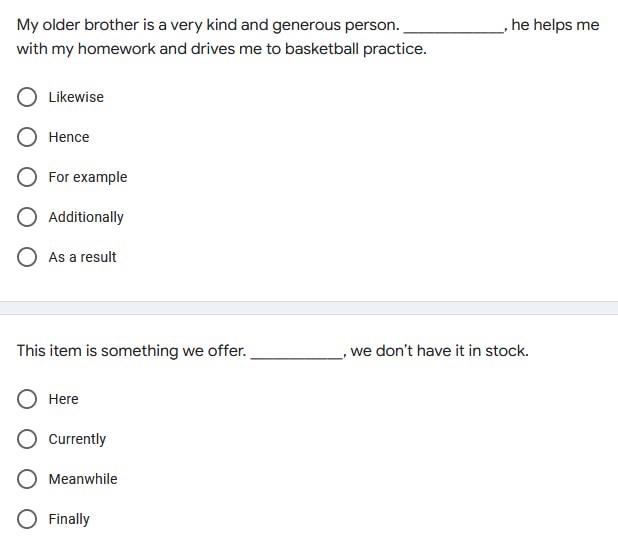Click the 'Meanwhile' option label text

coord(83,479)
